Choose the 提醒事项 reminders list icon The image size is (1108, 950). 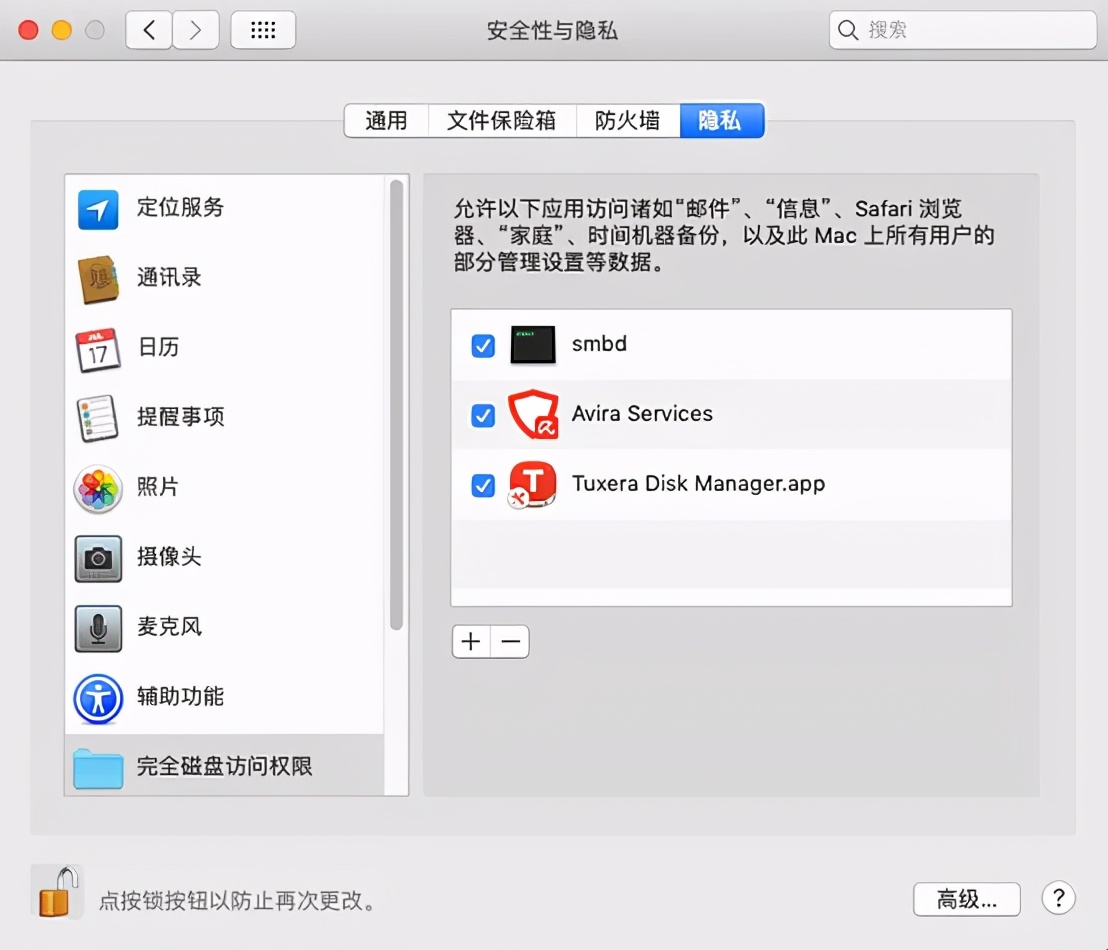pos(98,418)
